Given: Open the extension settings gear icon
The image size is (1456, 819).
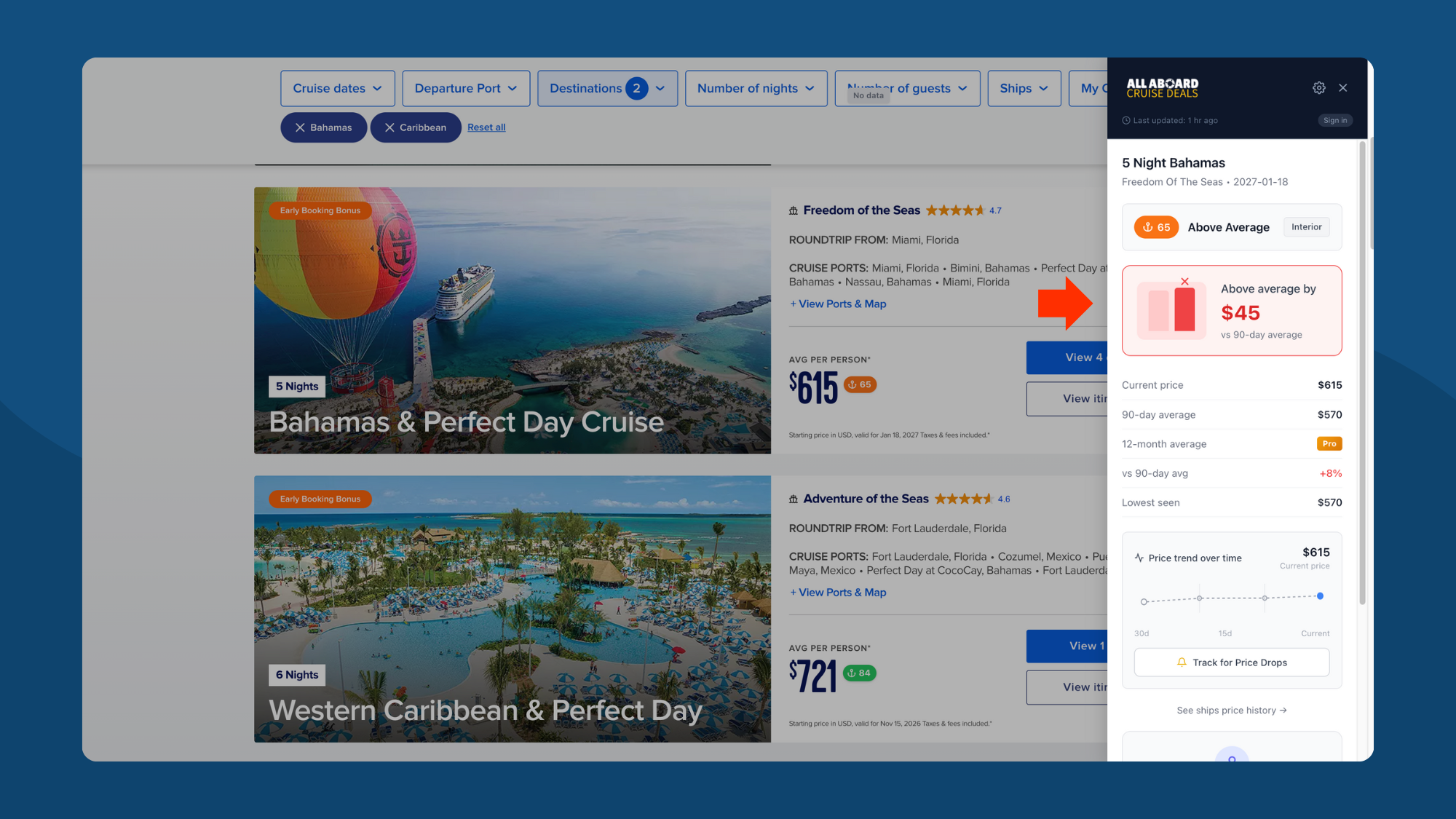Looking at the screenshot, I should (x=1318, y=88).
